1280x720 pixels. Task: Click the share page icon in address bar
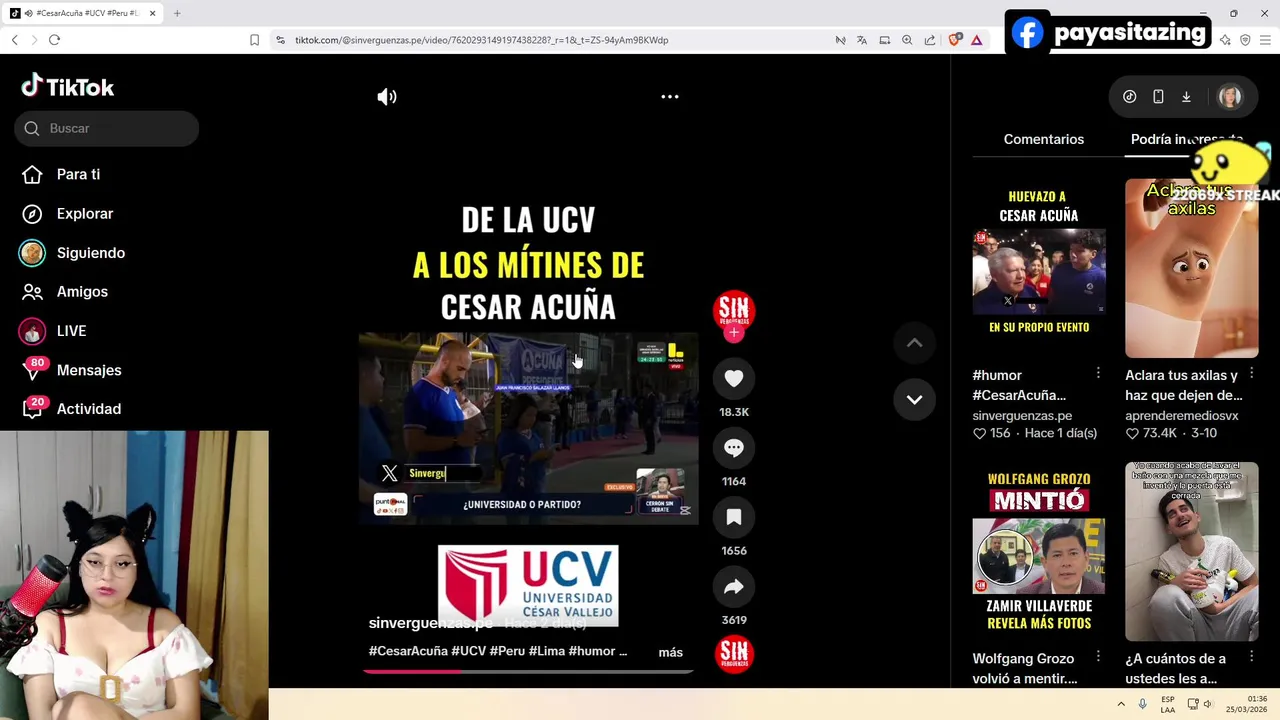[930, 40]
